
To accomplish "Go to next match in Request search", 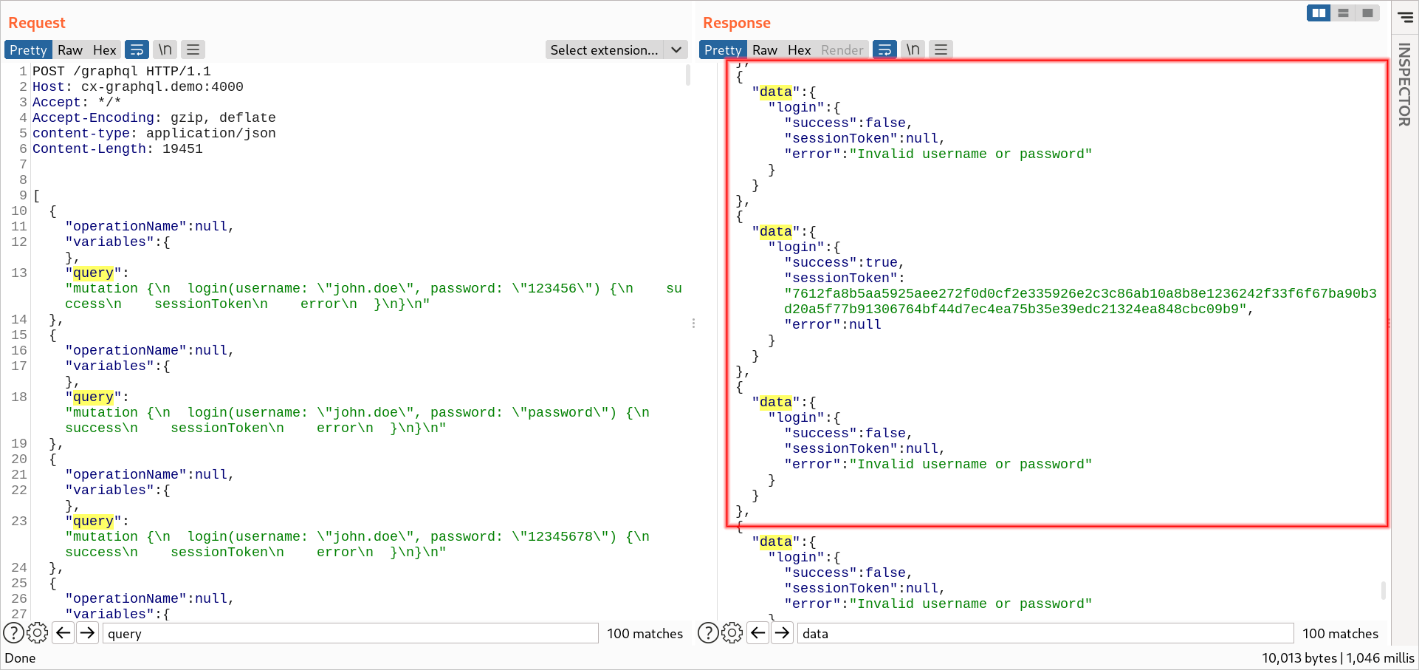I will coord(87,633).
